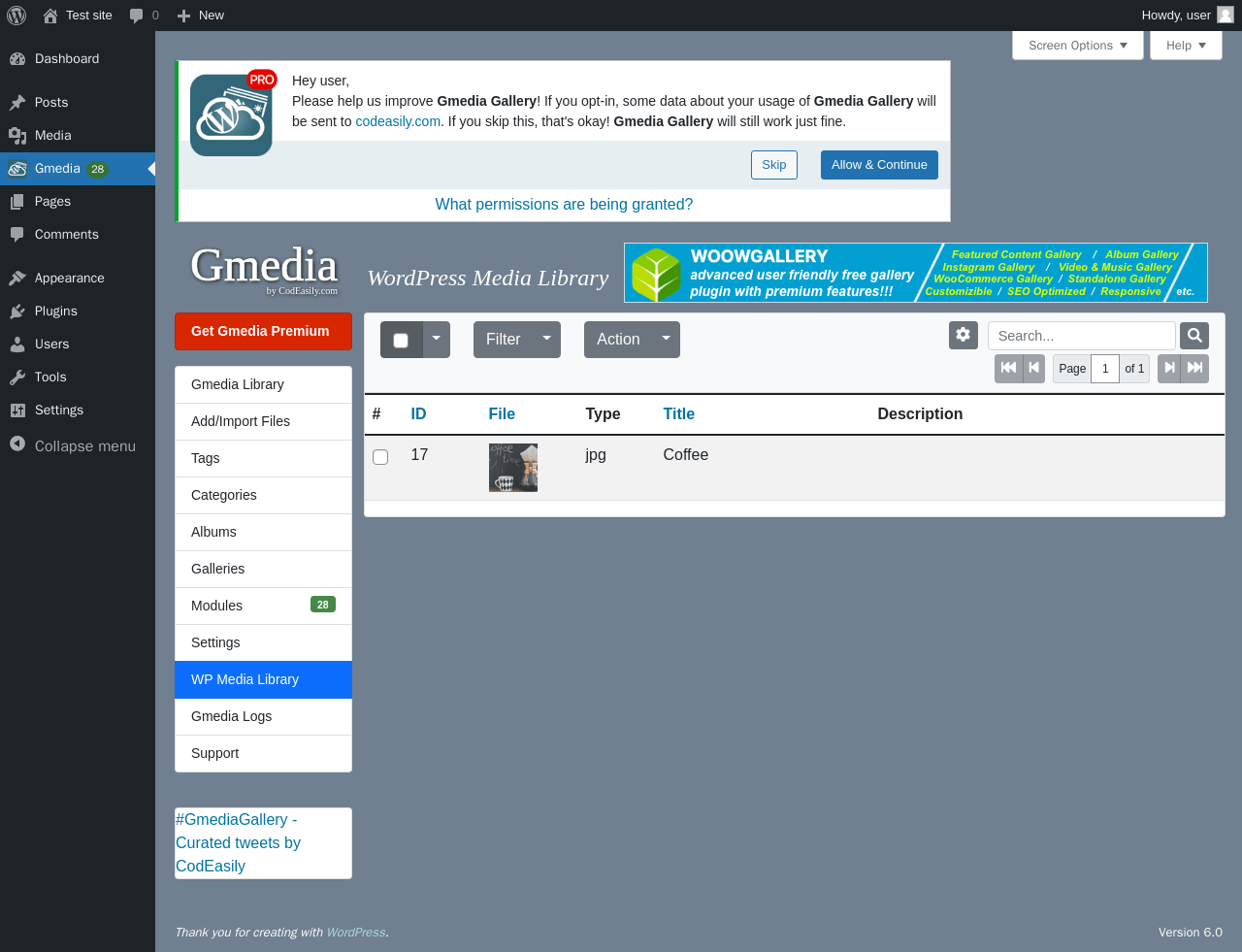Open the Filter dropdown
The image size is (1242, 952).
click(x=517, y=340)
